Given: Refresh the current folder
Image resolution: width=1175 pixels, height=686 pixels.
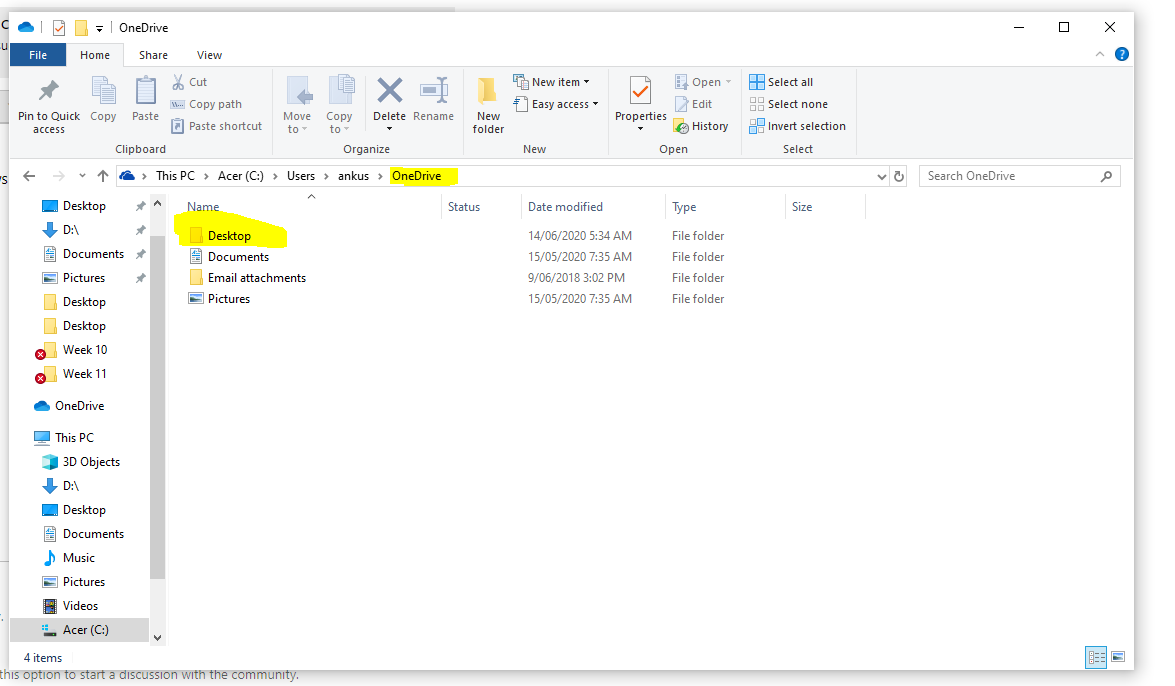Looking at the screenshot, I should [899, 176].
